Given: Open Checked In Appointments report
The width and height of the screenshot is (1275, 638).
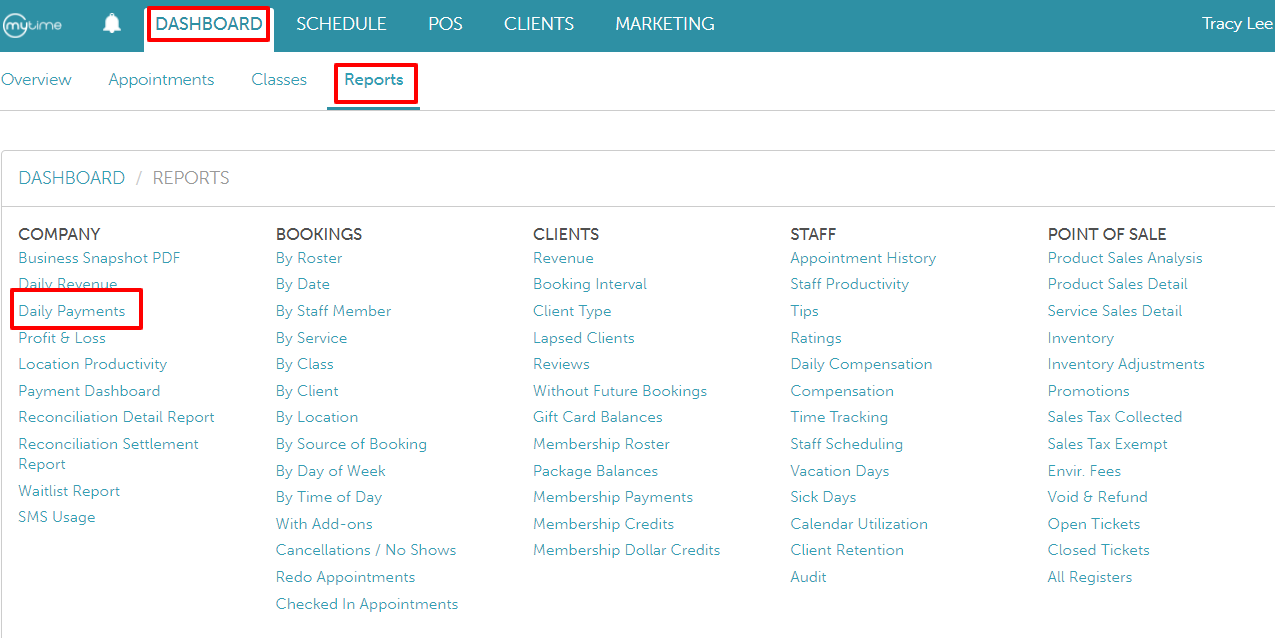Looking at the screenshot, I should click(x=367, y=604).
